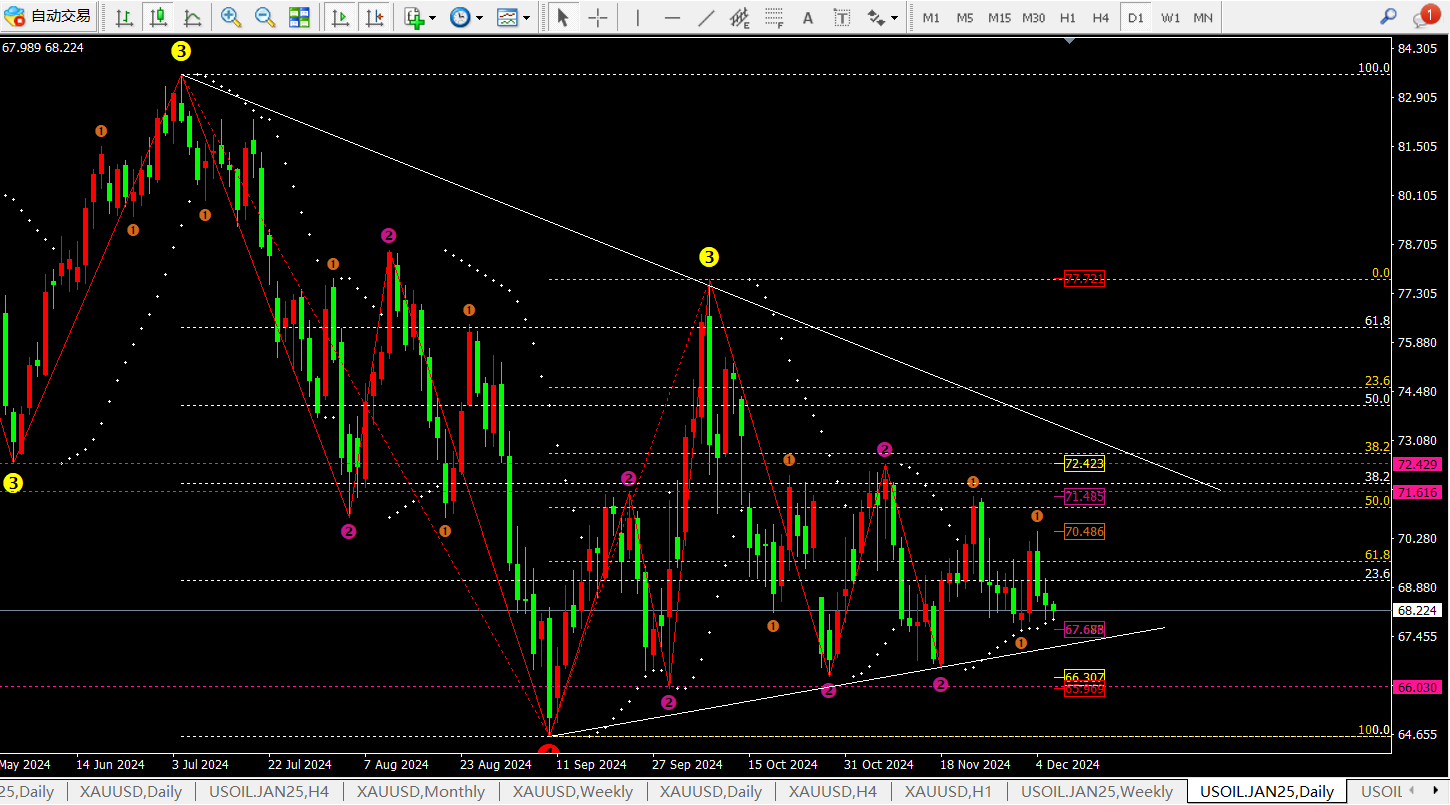Screen dimensions: 1450x805
Task: Pick the horizontal line drawing tool
Action: tap(672, 17)
